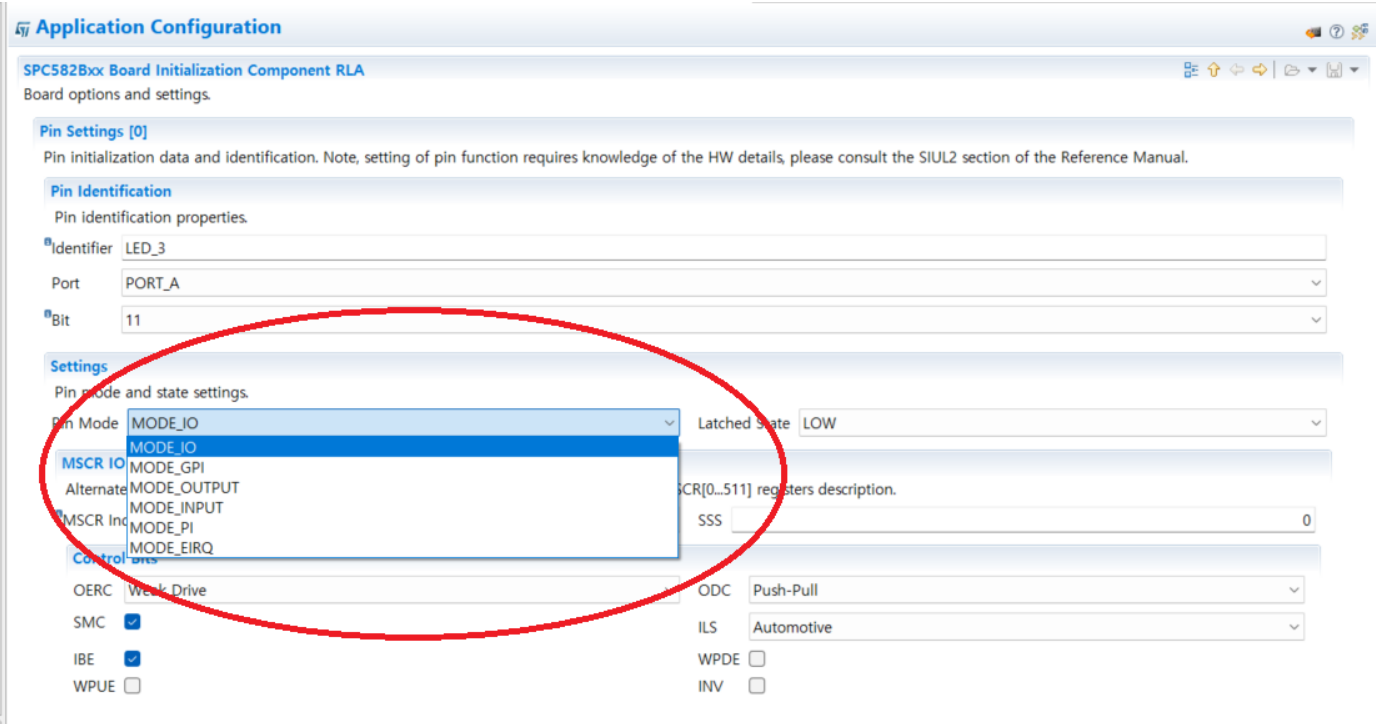
Task: Open Application Configuration help question mark icon
Action: point(1336,31)
